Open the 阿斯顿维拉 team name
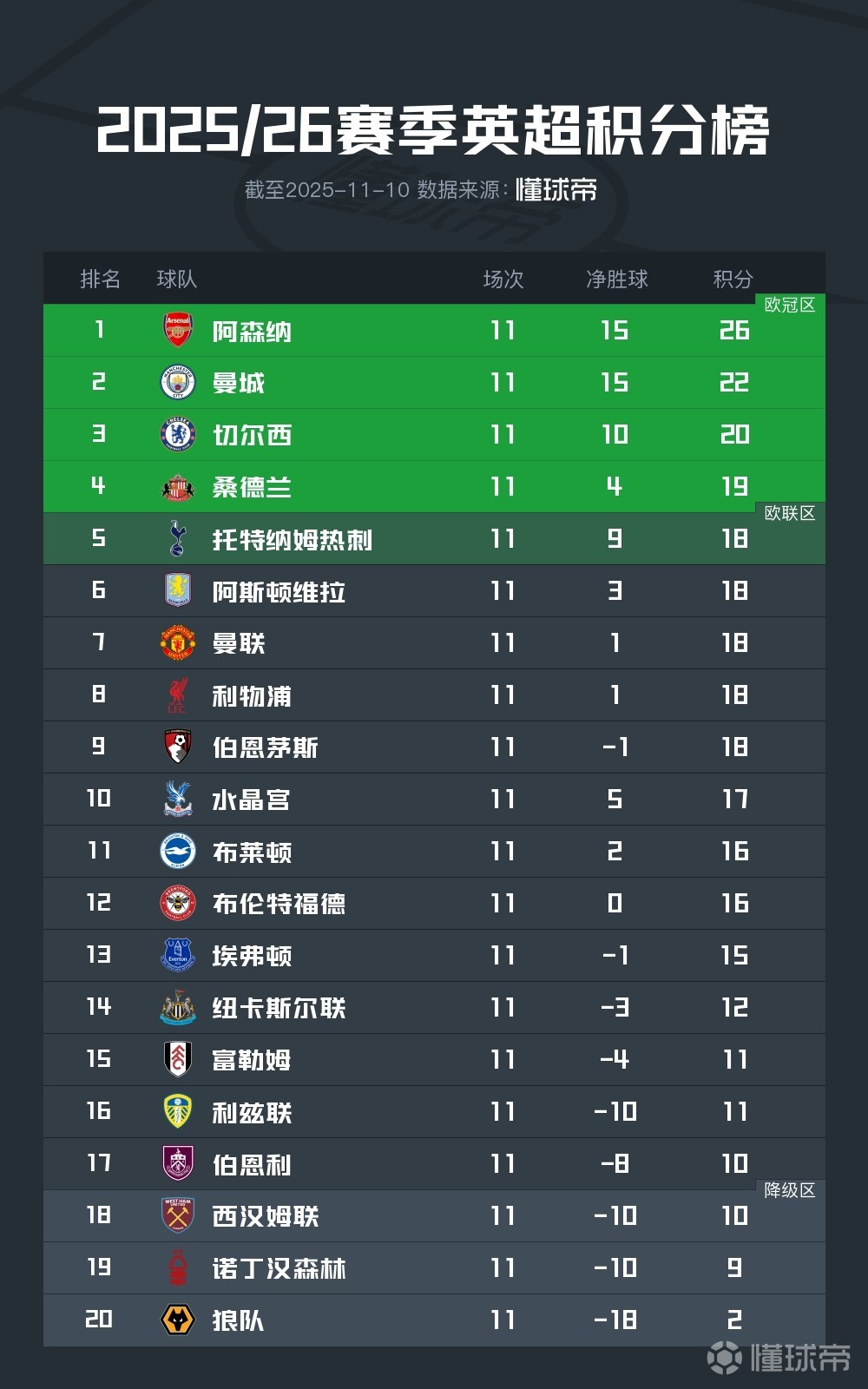Screen dimensions: 868x1389 pyautogui.click(x=279, y=591)
